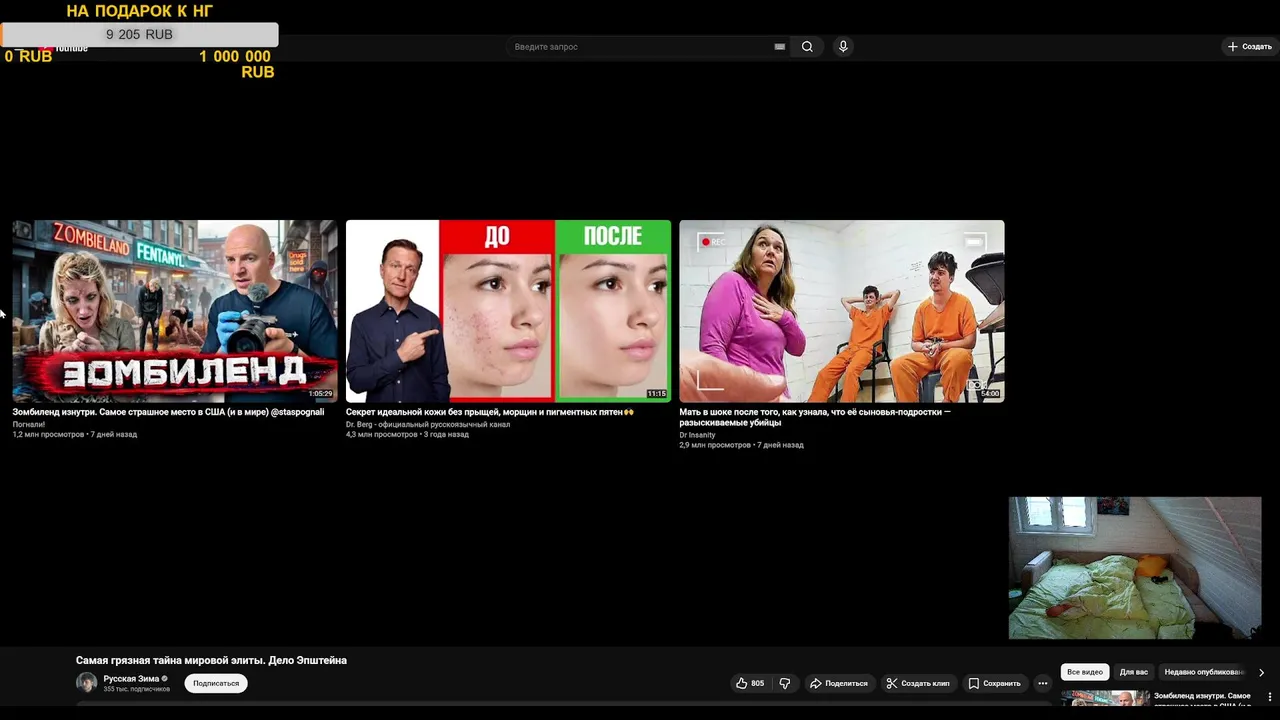Click the Сохранить button
This screenshot has height=720, width=1280.
995,683
